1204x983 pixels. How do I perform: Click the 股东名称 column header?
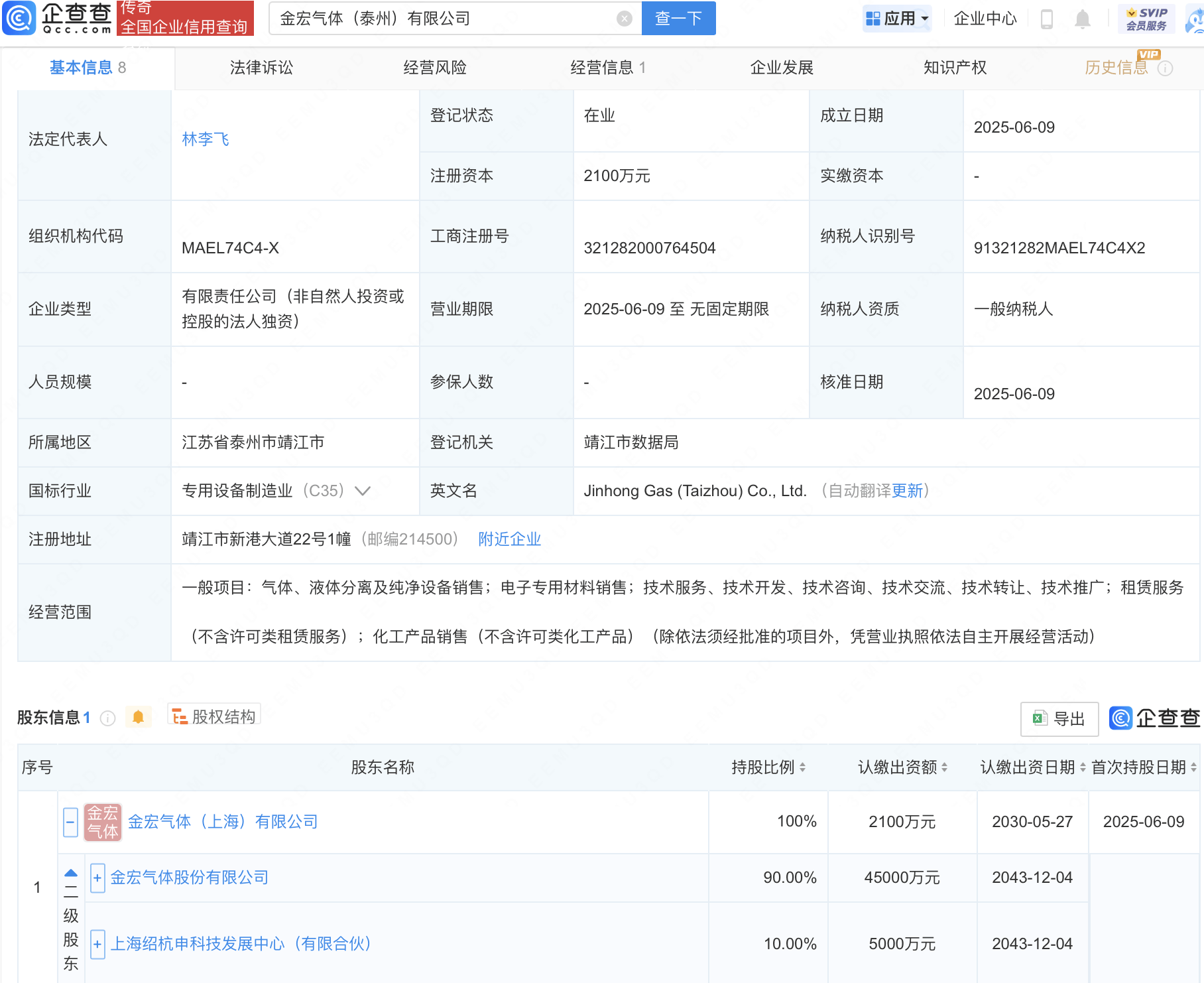[x=383, y=767]
